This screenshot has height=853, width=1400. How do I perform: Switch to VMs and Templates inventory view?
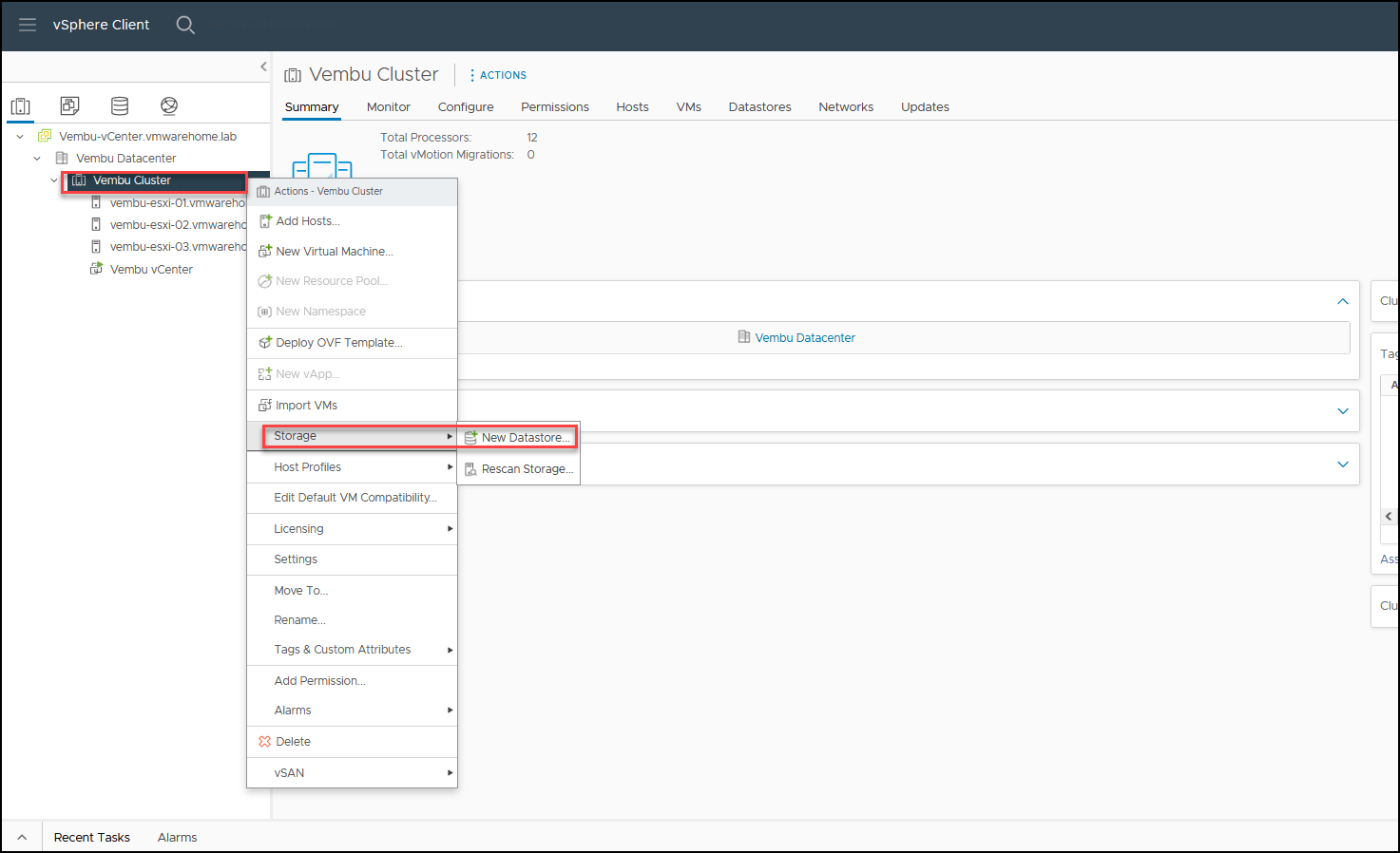tap(70, 105)
